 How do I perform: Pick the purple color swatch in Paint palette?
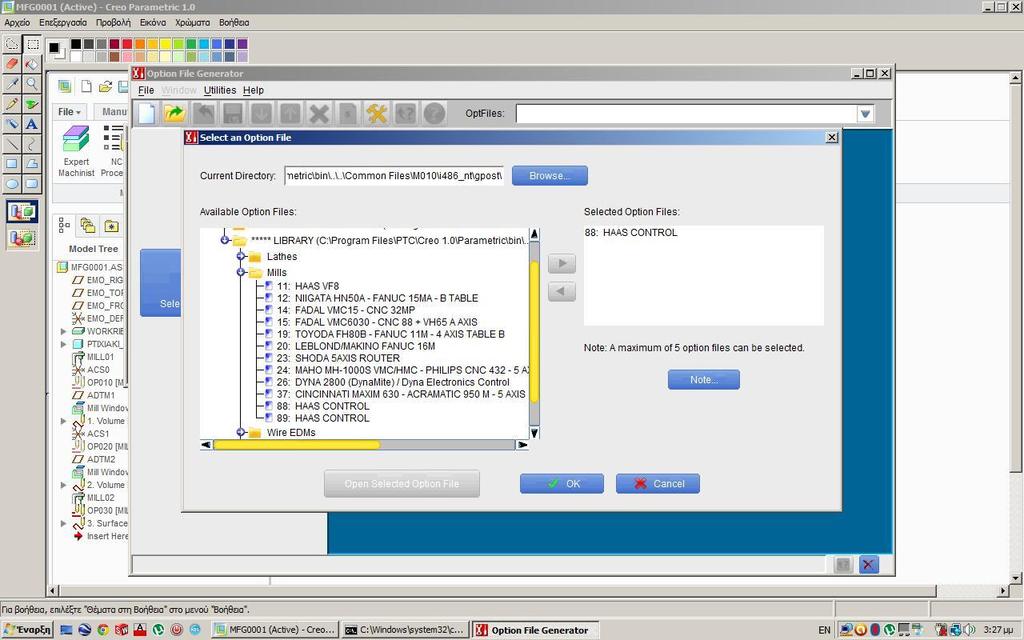(242, 44)
